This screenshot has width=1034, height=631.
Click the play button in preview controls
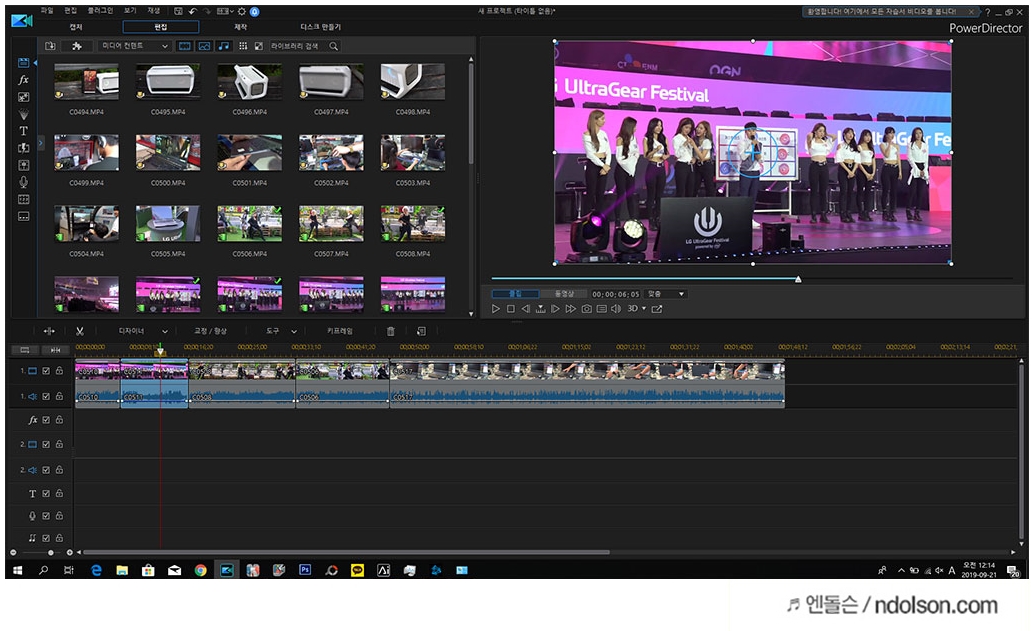click(x=496, y=309)
